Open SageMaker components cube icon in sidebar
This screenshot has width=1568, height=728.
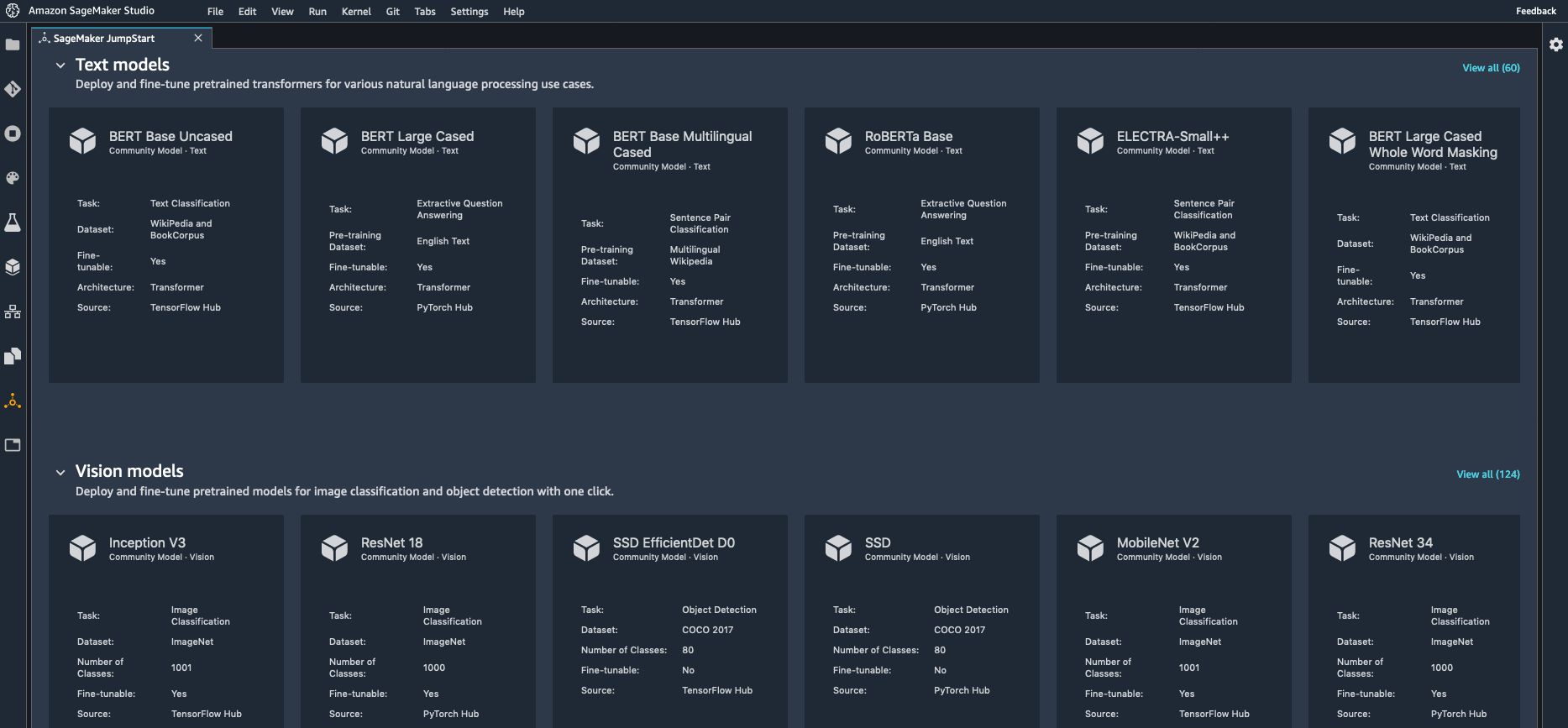(x=13, y=267)
